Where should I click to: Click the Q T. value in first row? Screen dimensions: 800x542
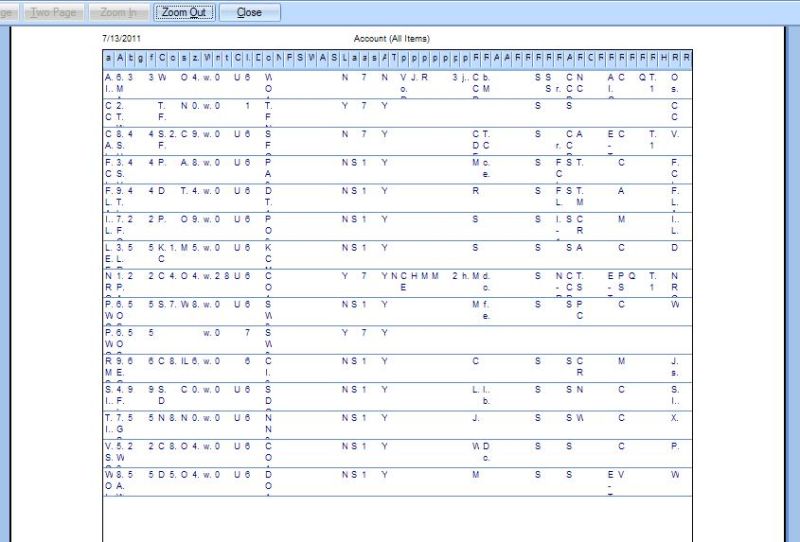(x=648, y=78)
